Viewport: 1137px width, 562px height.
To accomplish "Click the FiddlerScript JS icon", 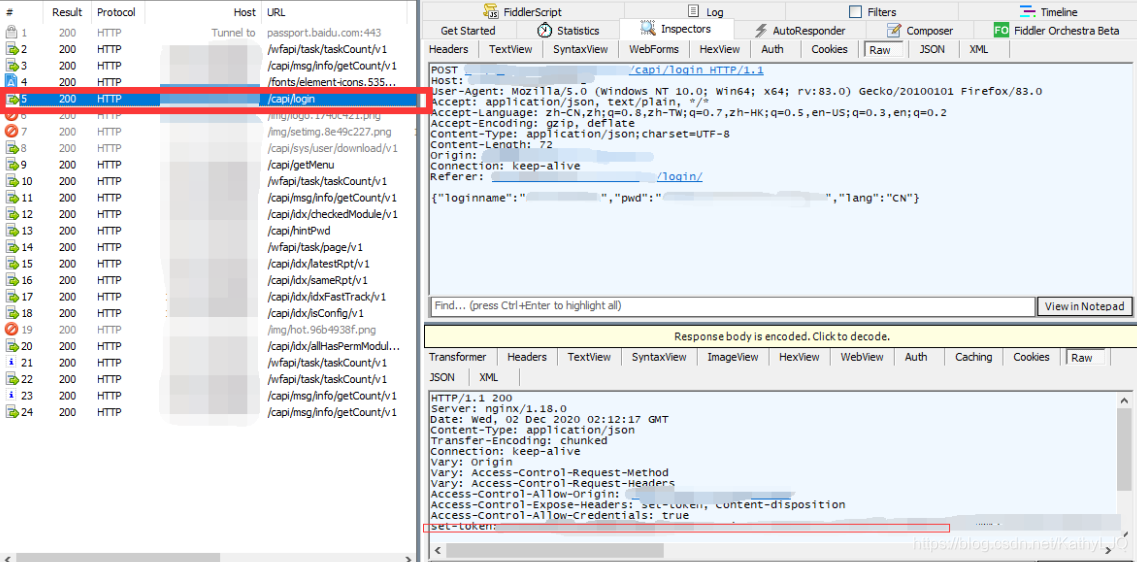I will (x=493, y=12).
